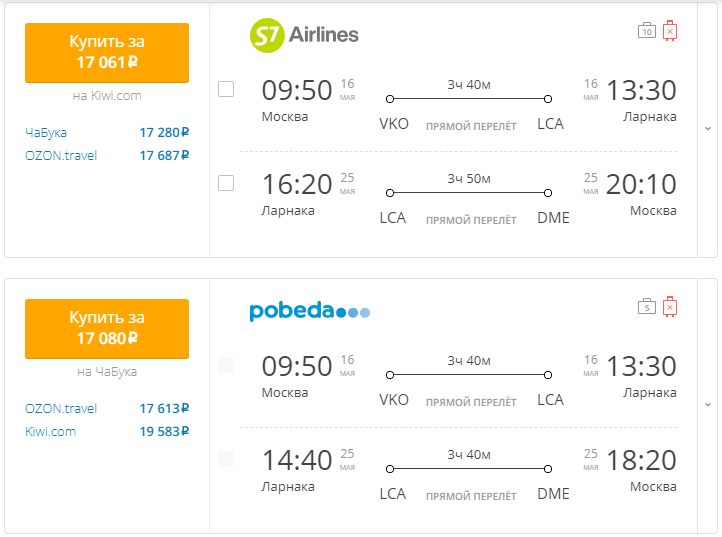This screenshot has height=537, width=722.
Task: Tick checkbox for 09:50 S7 Moscow flight
Action: click(x=226, y=89)
